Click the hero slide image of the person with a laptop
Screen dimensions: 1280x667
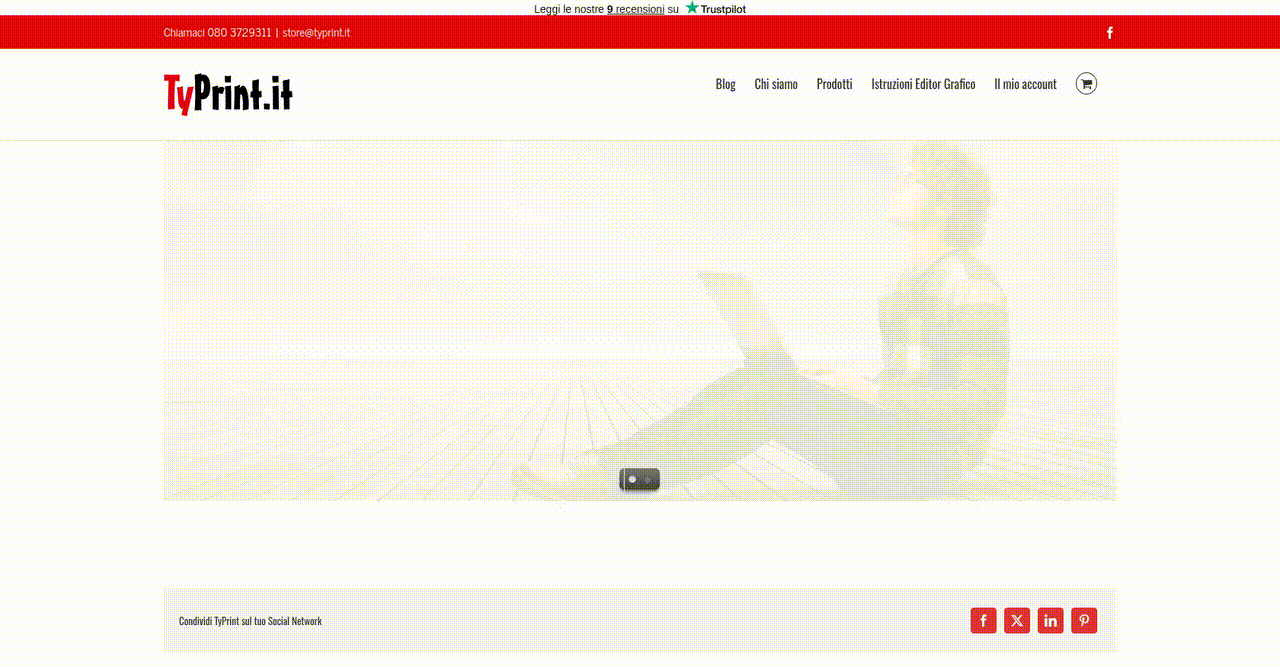[640, 320]
